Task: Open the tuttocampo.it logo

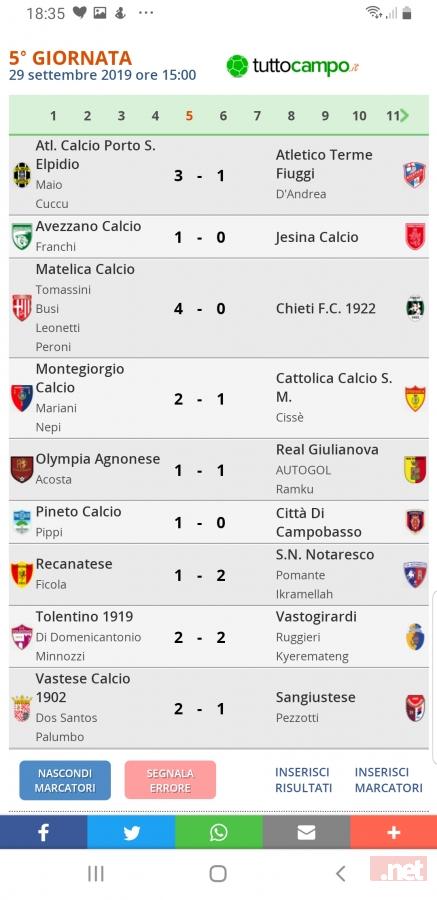Action: pos(293,66)
